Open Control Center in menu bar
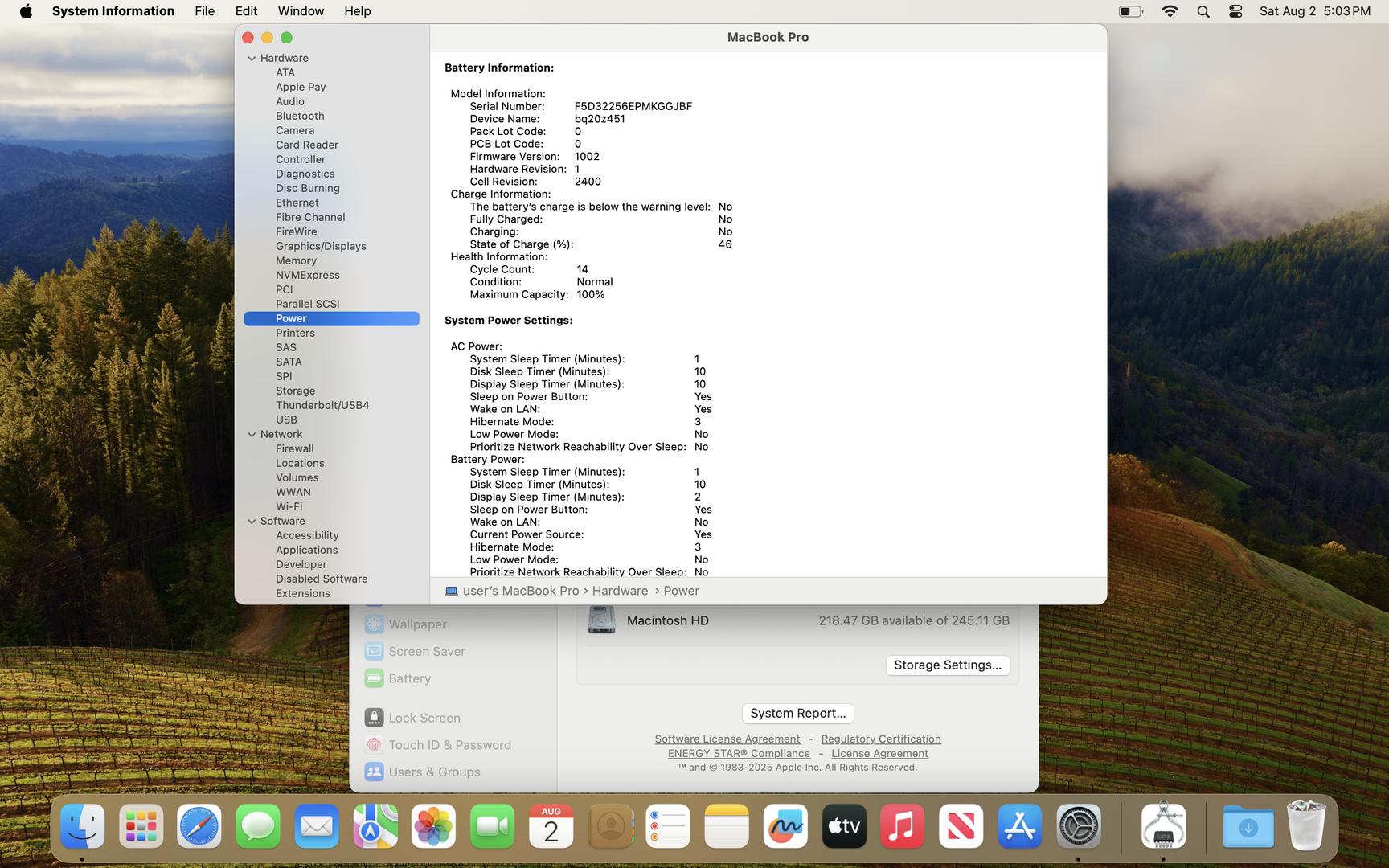This screenshot has height=868, width=1389. pos(1235,11)
